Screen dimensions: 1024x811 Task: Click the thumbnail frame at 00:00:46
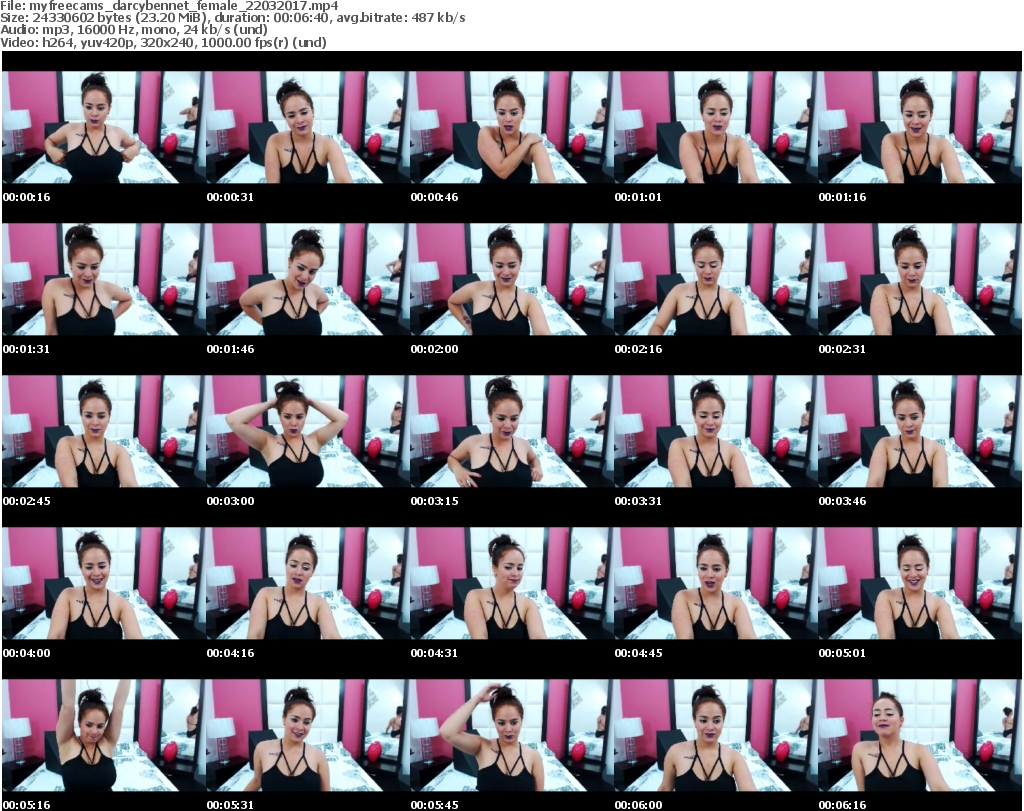click(511, 127)
